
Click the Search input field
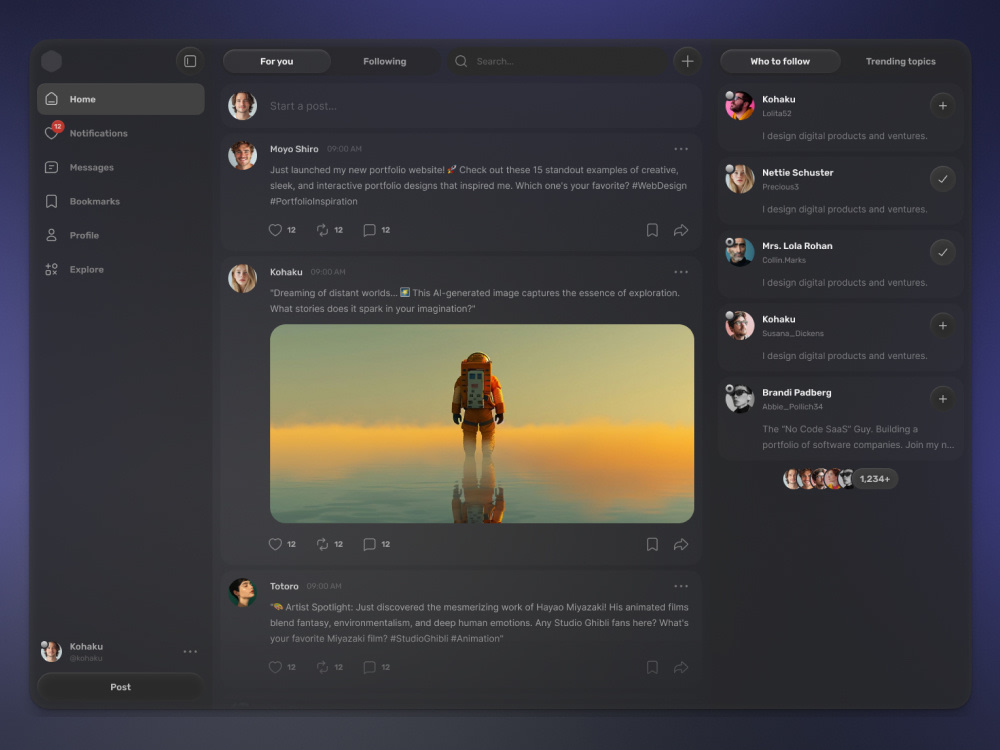[x=557, y=61]
